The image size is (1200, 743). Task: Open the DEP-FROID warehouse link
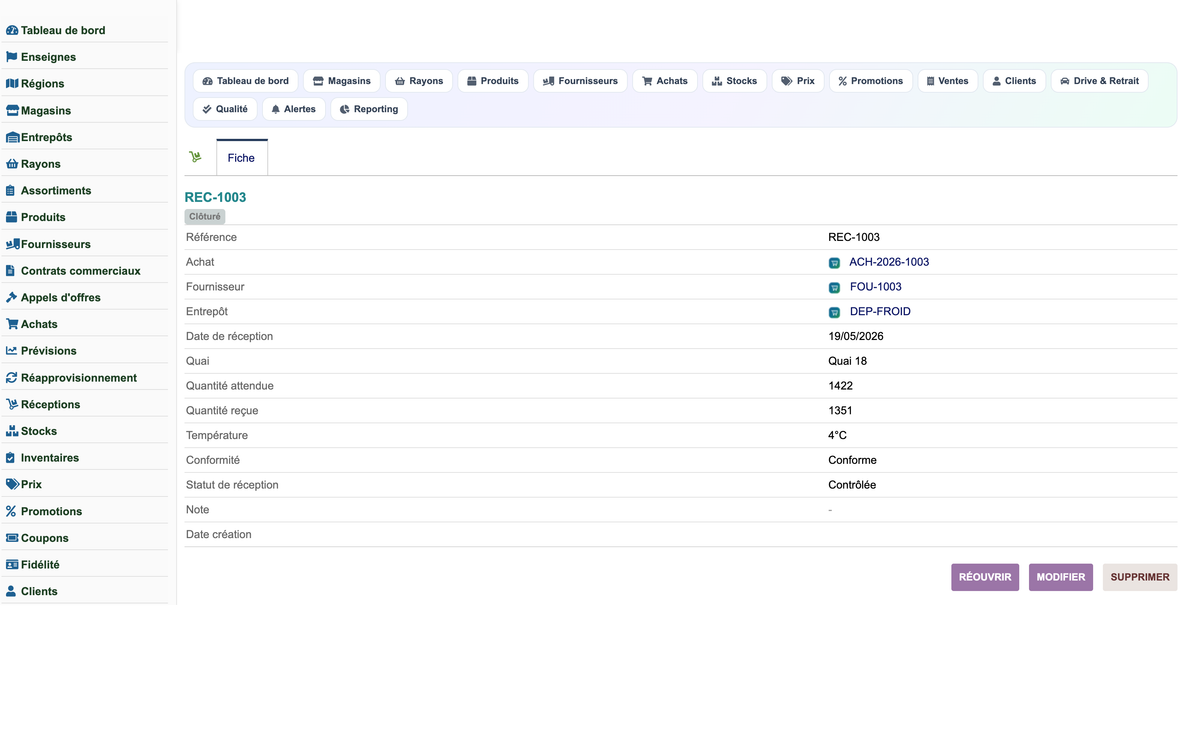[880, 312]
